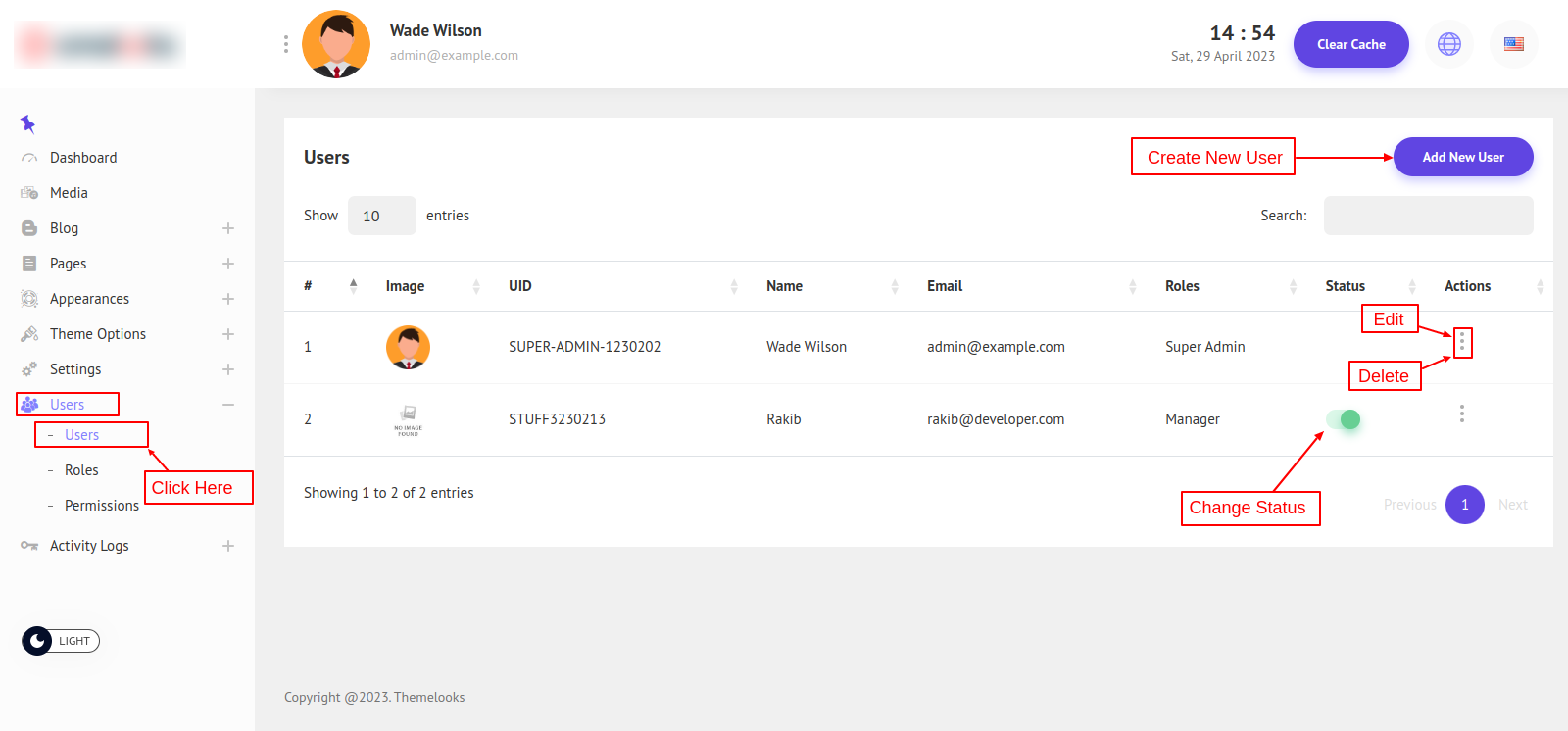1568x731 pixels.
Task: Sort table by Status column
Action: coord(1370,286)
